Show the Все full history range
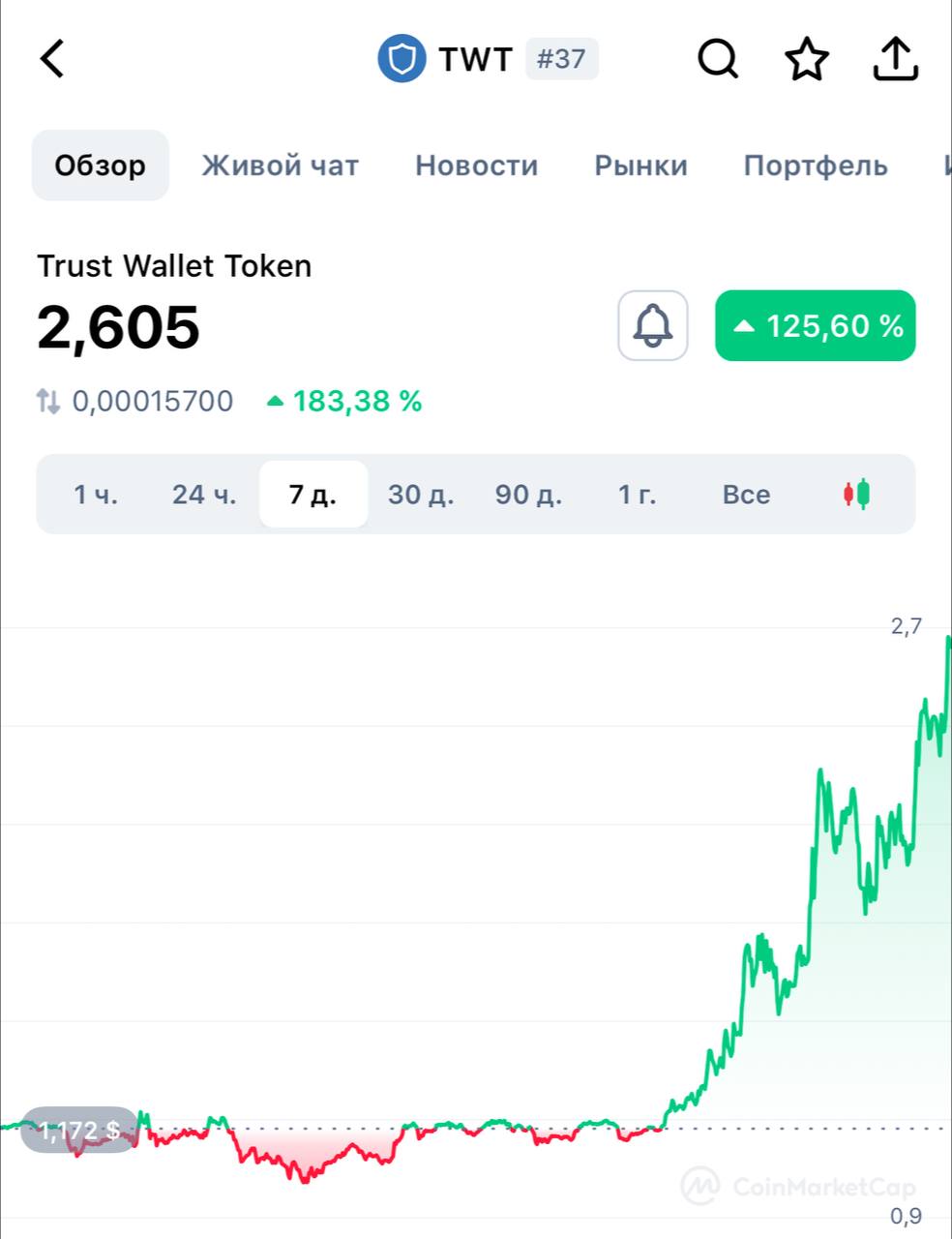 (x=746, y=495)
